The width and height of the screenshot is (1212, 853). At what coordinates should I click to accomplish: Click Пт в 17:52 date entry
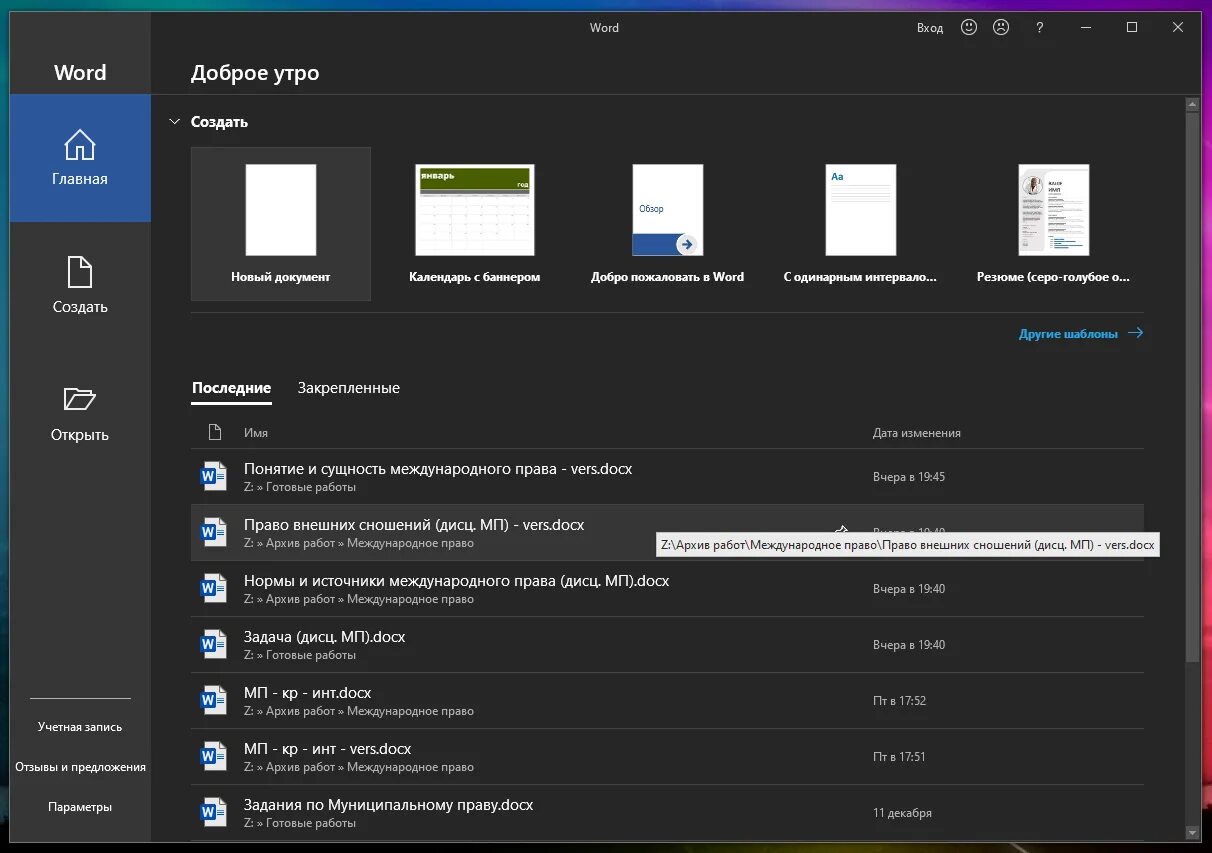click(900, 701)
